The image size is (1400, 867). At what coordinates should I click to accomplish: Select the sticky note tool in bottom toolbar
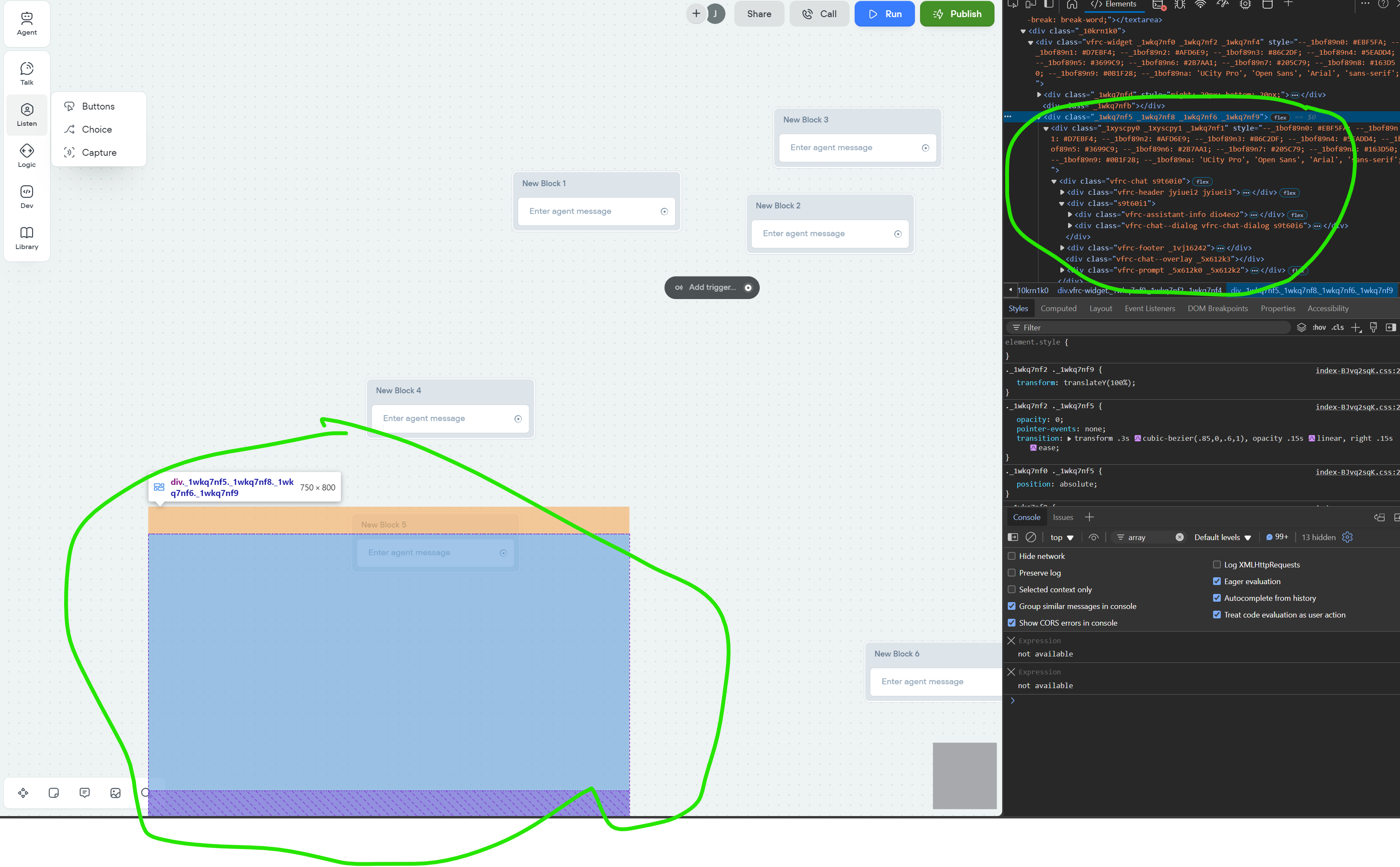[x=54, y=793]
